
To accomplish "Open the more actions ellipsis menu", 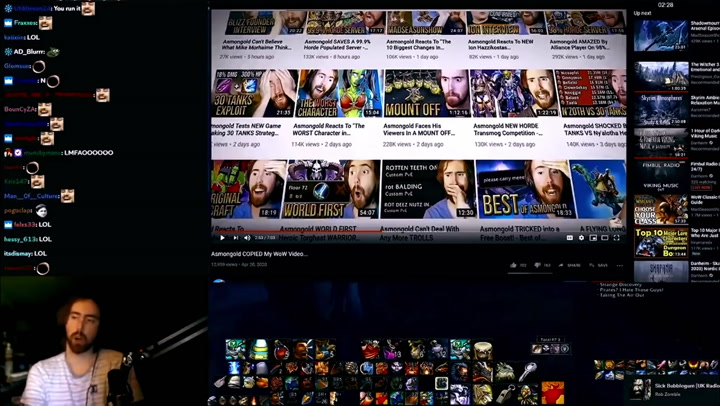I will tap(620, 265).
